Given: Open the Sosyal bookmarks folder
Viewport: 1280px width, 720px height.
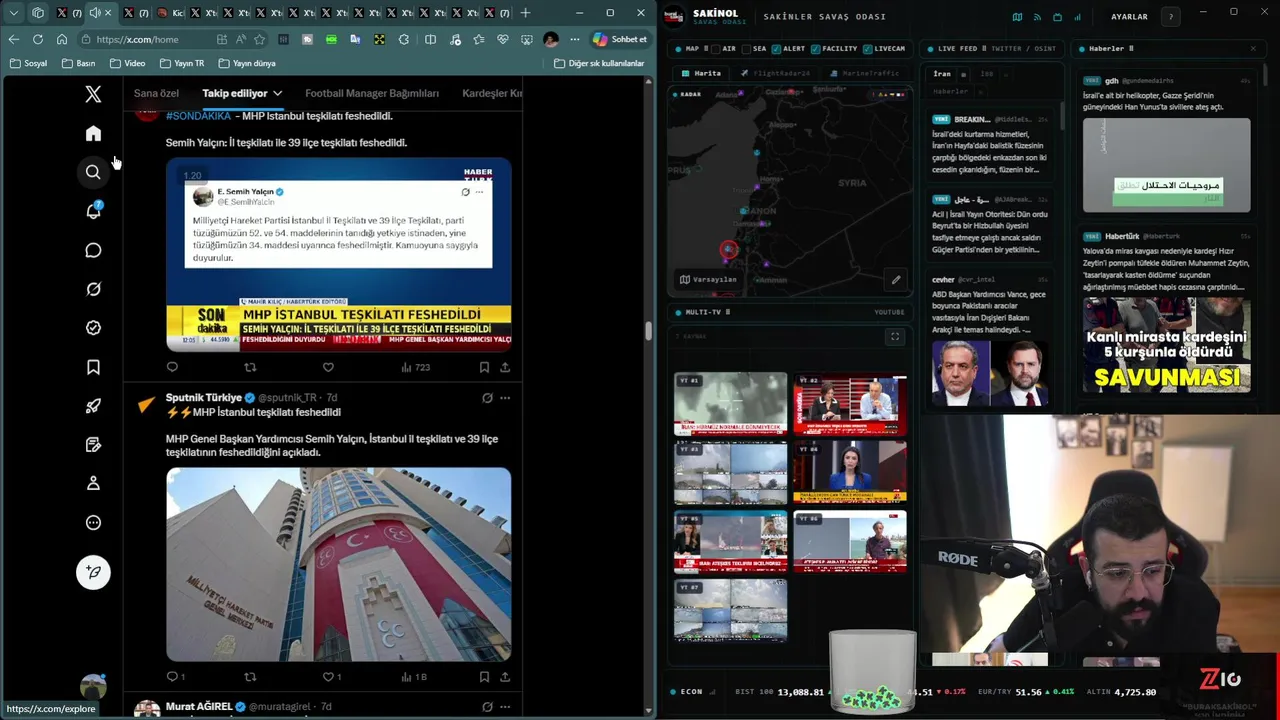Looking at the screenshot, I should tap(28, 63).
